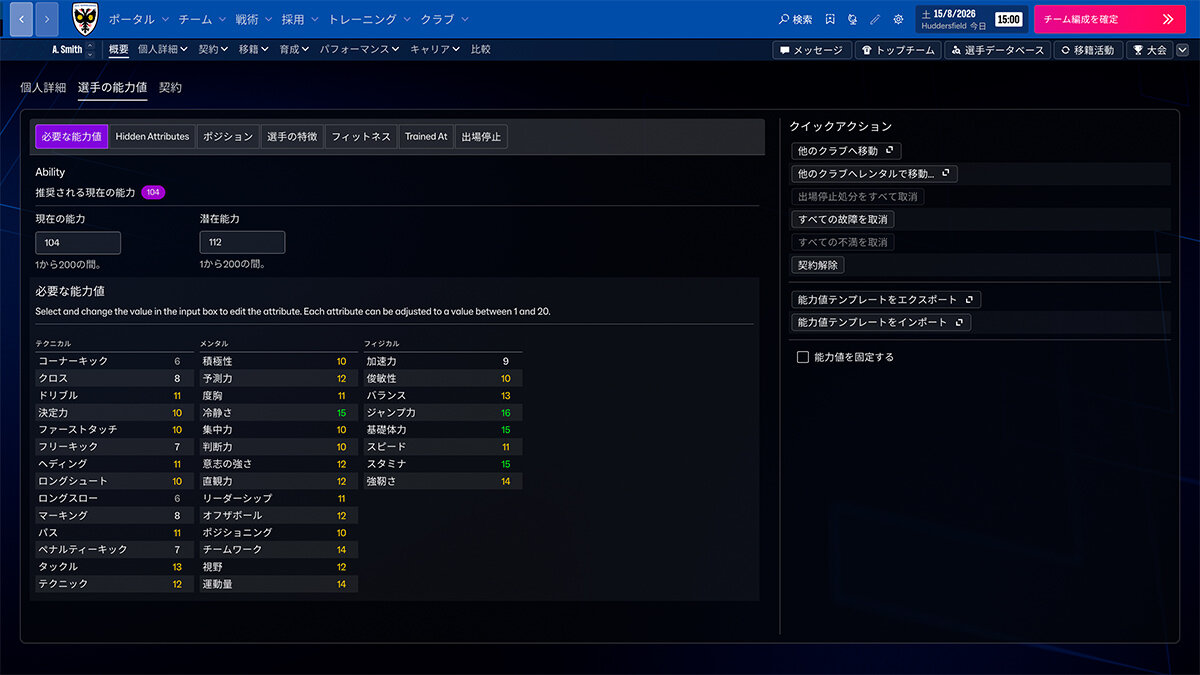
Task: Click 他のクラブへレンタルで移動 quick action
Action: click(873, 174)
